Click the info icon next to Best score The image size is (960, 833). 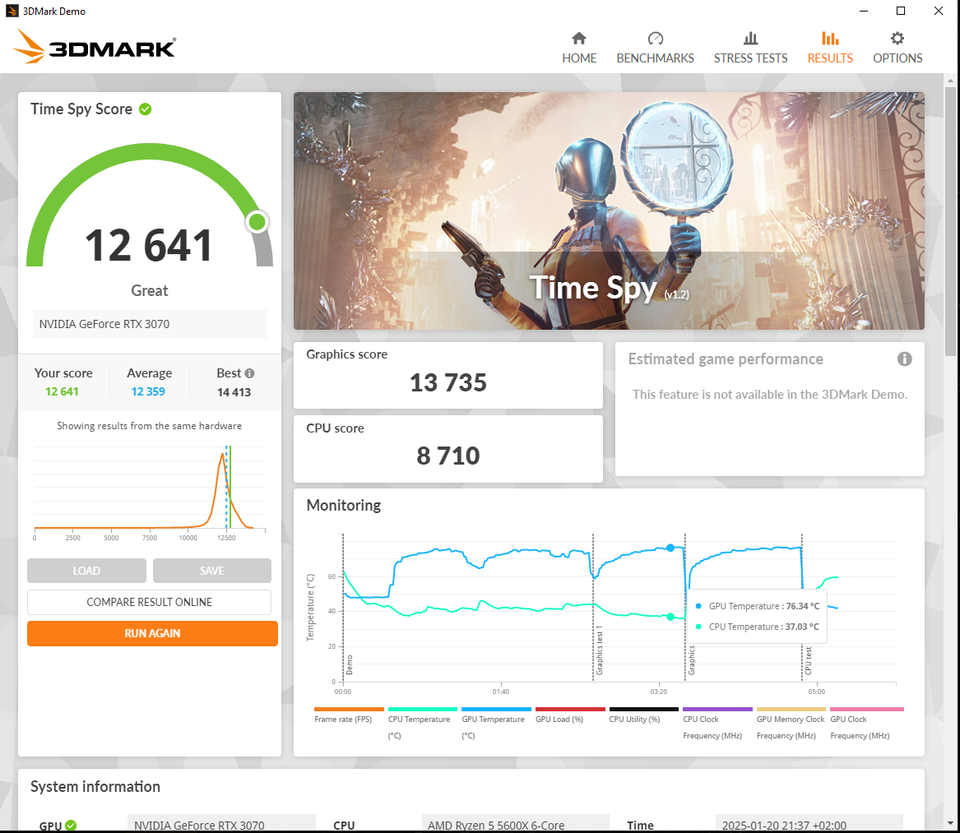click(249, 373)
